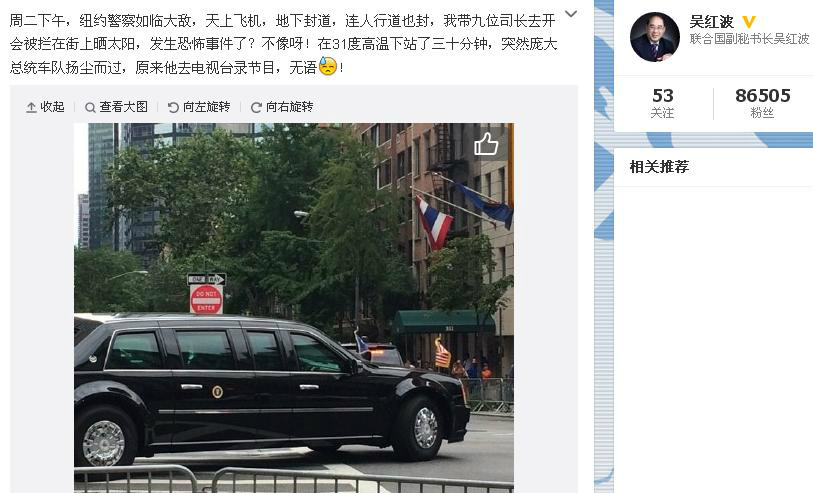View the 86505 粉丝 followers list
Viewport: 813px width, 493px height.
point(763,103)
